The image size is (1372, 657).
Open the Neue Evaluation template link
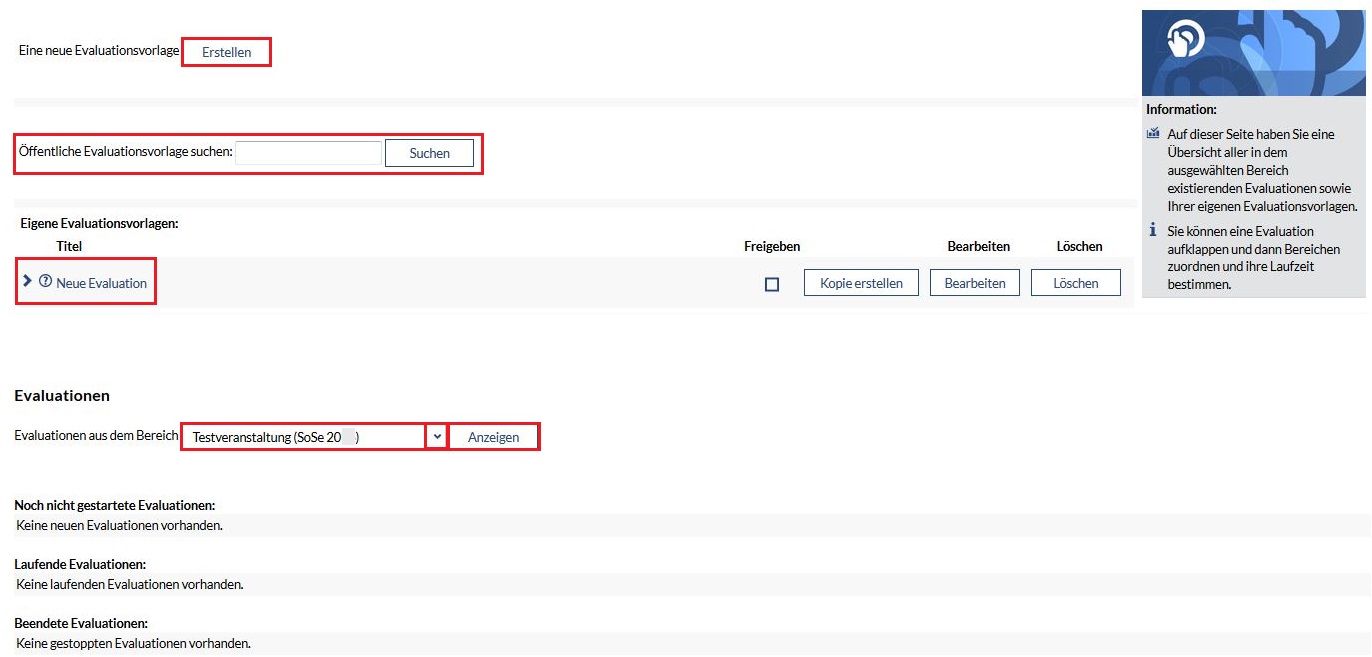pyautogui.click(x=101, y=283)
